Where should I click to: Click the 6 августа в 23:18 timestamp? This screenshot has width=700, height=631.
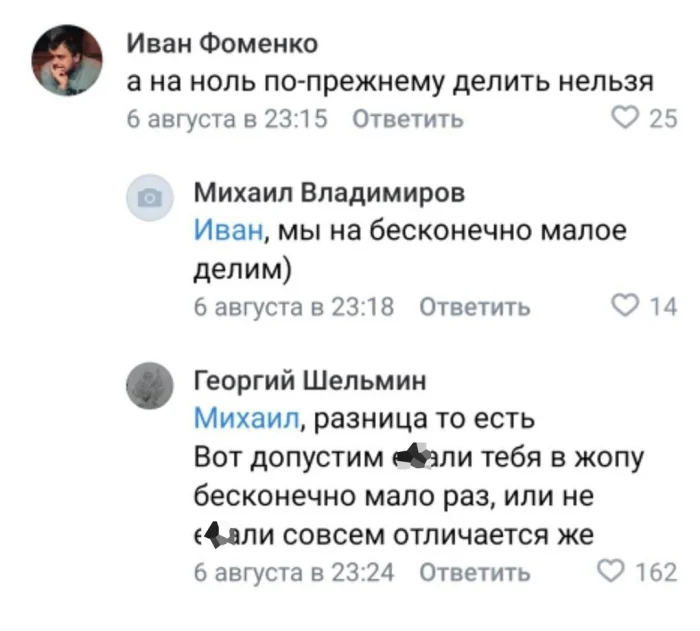click(293, 307)
